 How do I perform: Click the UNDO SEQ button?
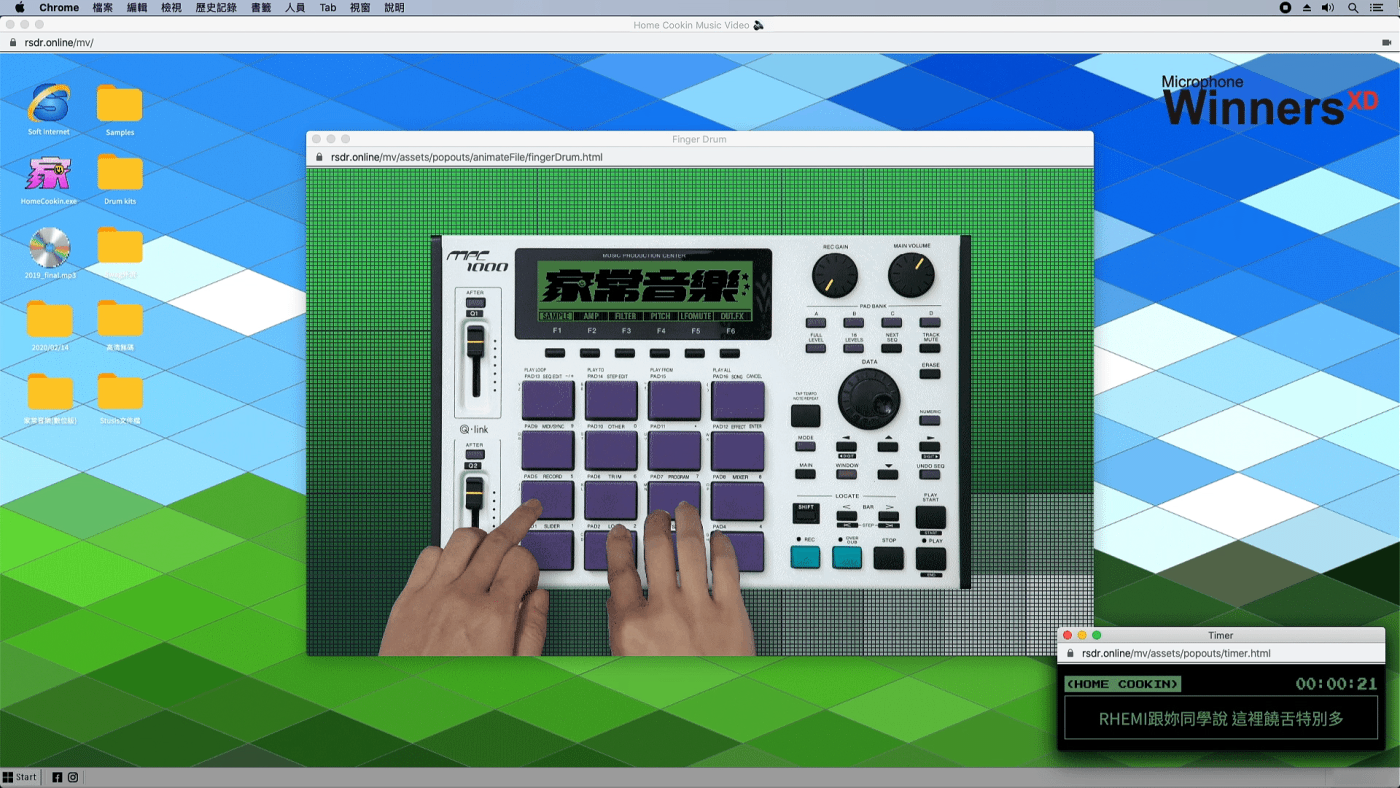[x=930, y=473]
